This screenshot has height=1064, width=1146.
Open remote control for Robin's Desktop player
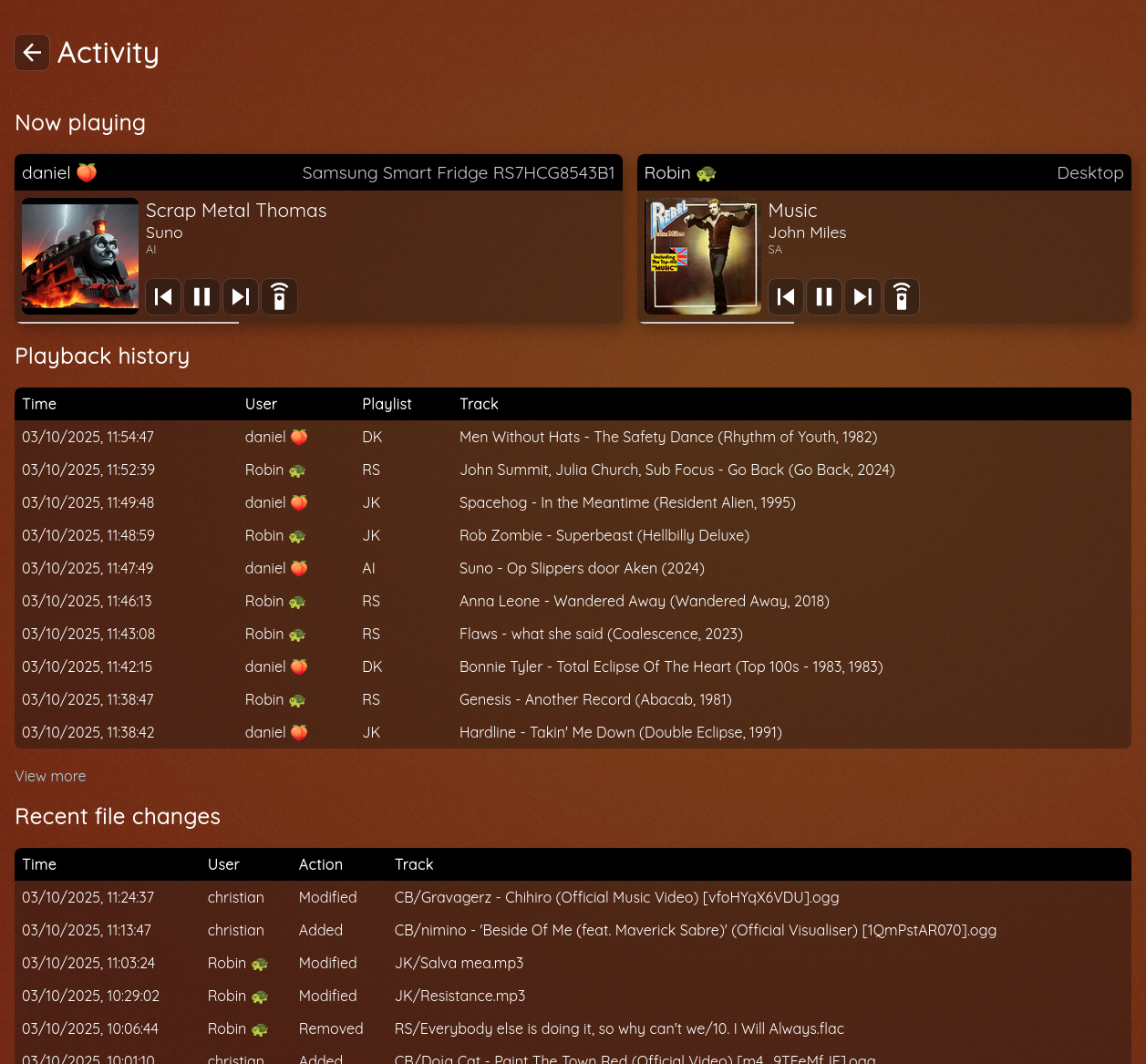pos(901,297)
